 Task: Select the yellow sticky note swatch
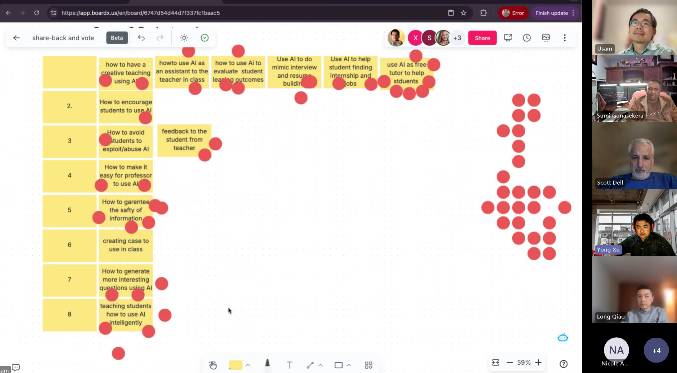(235, 365)
